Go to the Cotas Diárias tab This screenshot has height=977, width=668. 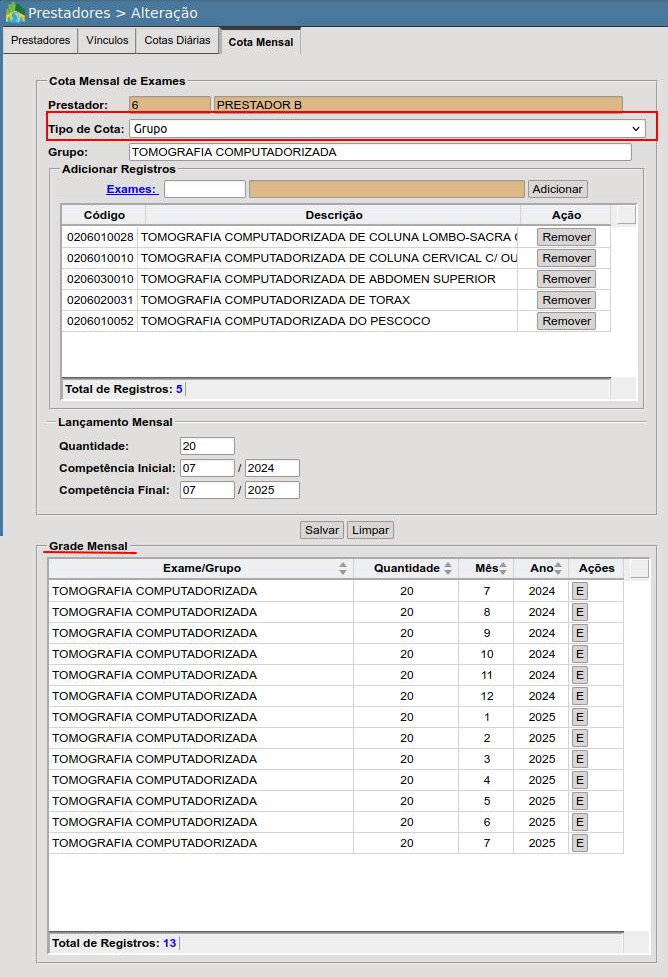178,41
